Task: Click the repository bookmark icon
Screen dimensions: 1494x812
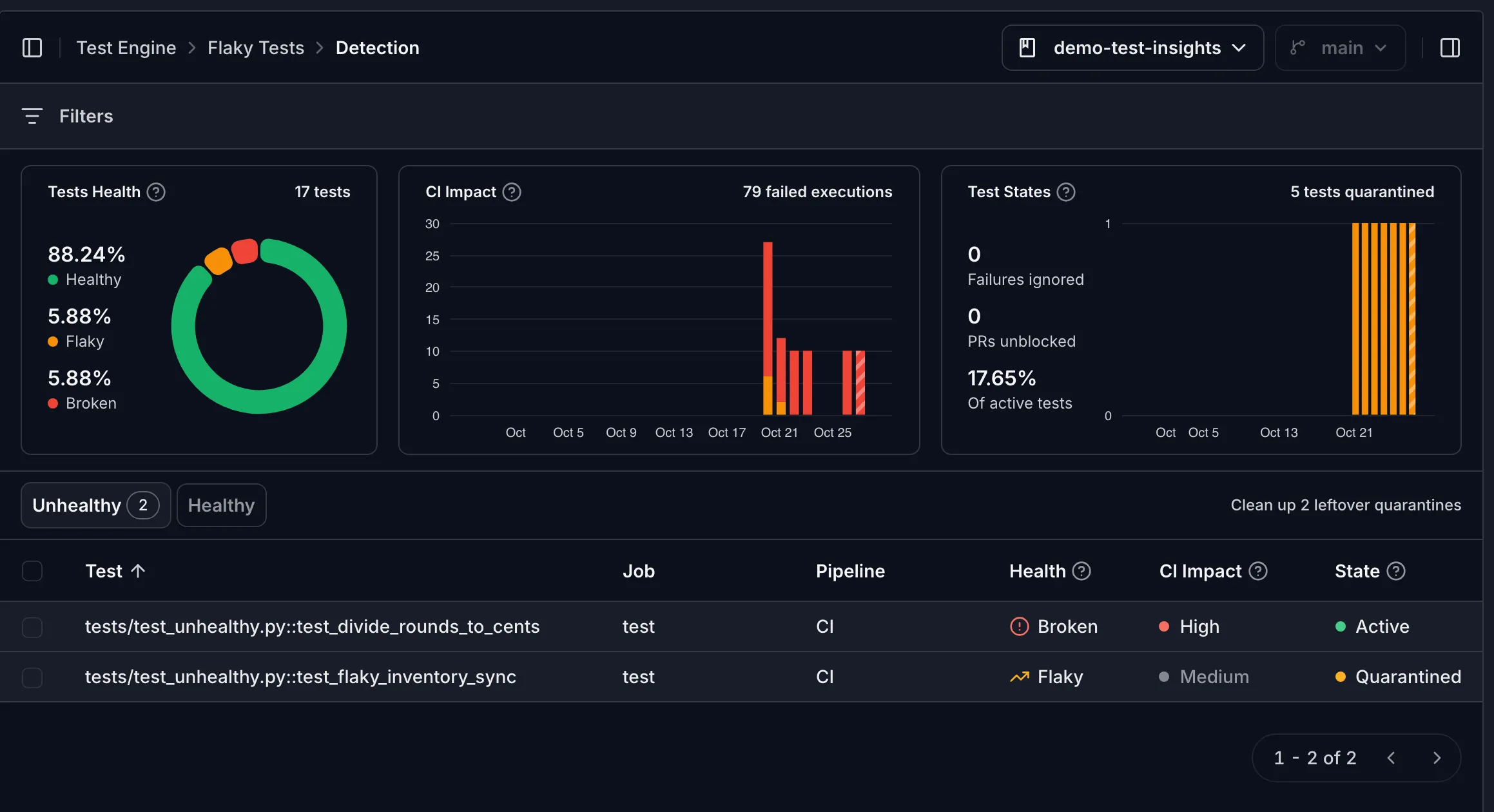Action: [x=1027, y=48]
